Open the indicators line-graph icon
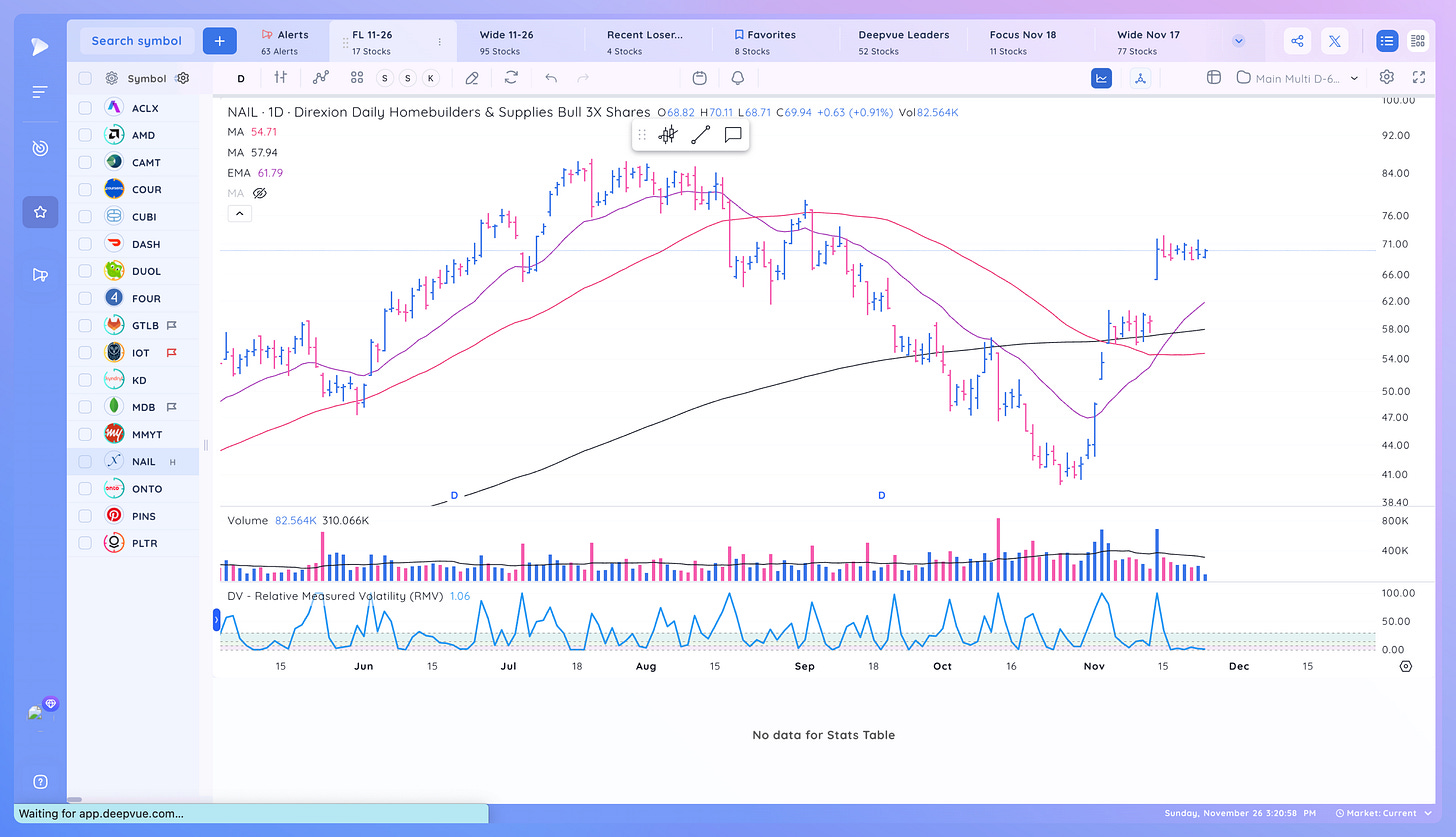The image size is (1456, 837). tap(320, 77)
